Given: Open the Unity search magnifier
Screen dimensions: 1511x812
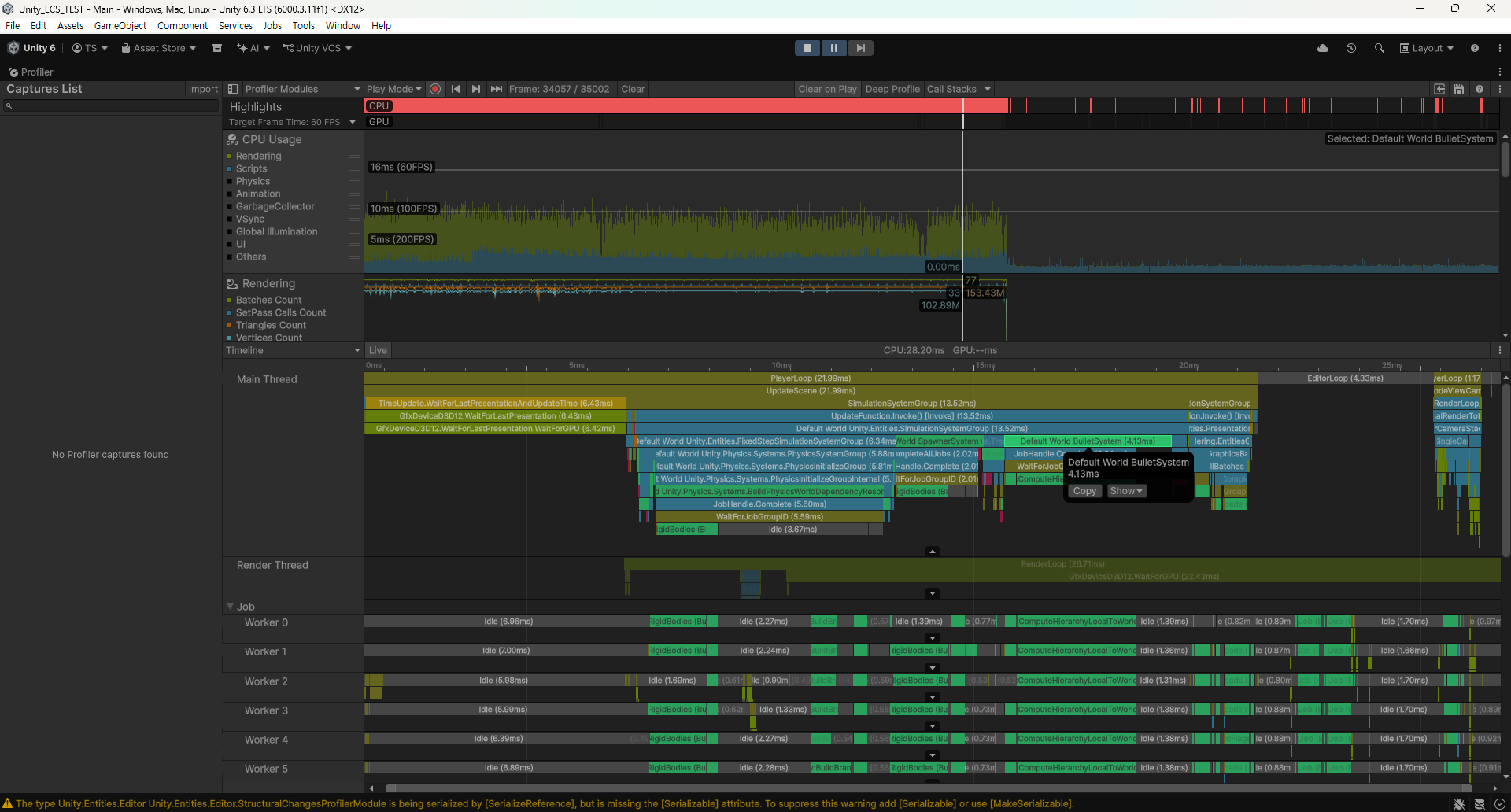Looking at the screenshot, I should [1380, 48].
